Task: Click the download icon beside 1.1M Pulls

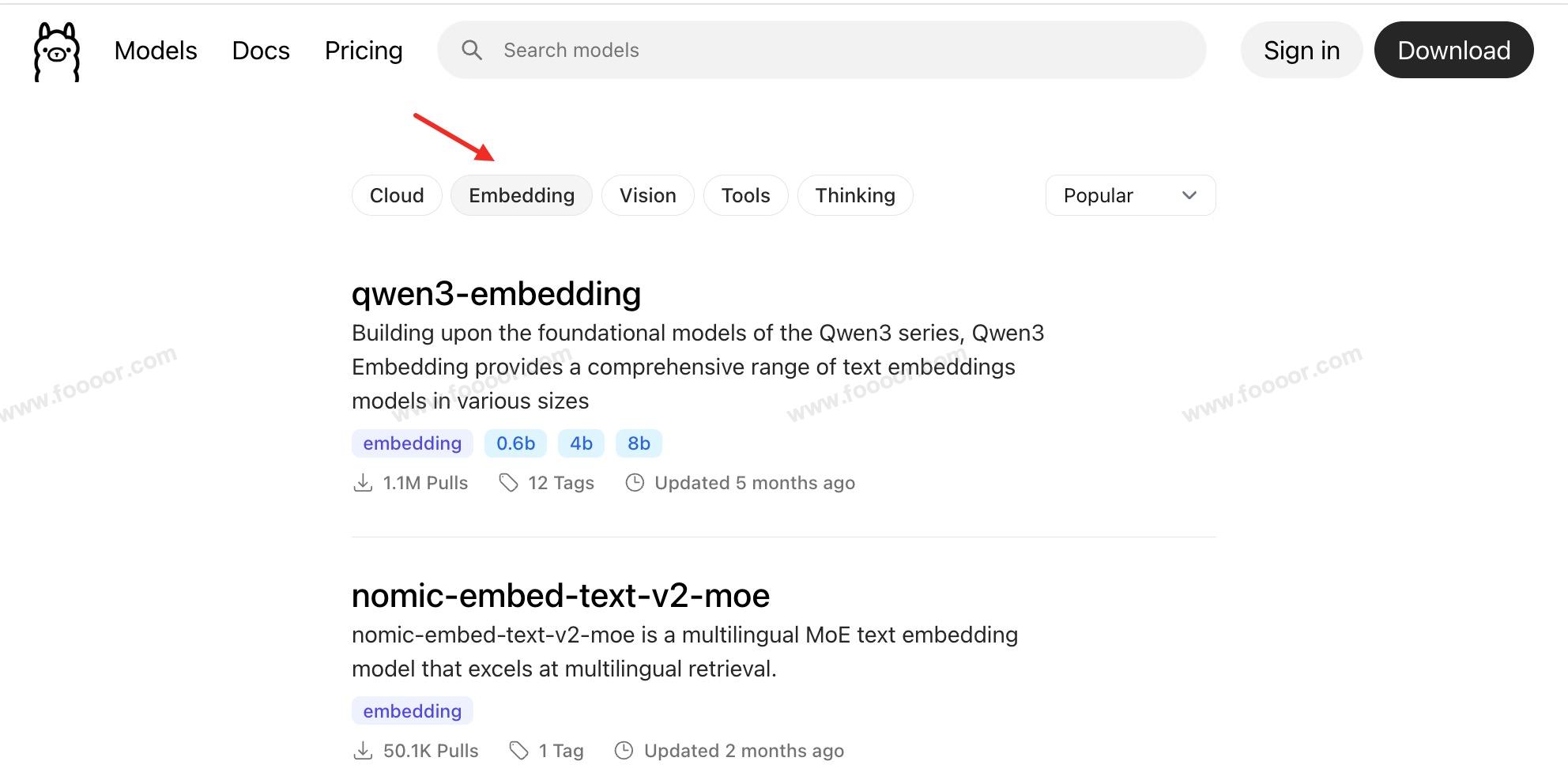Action: [363, 483]
